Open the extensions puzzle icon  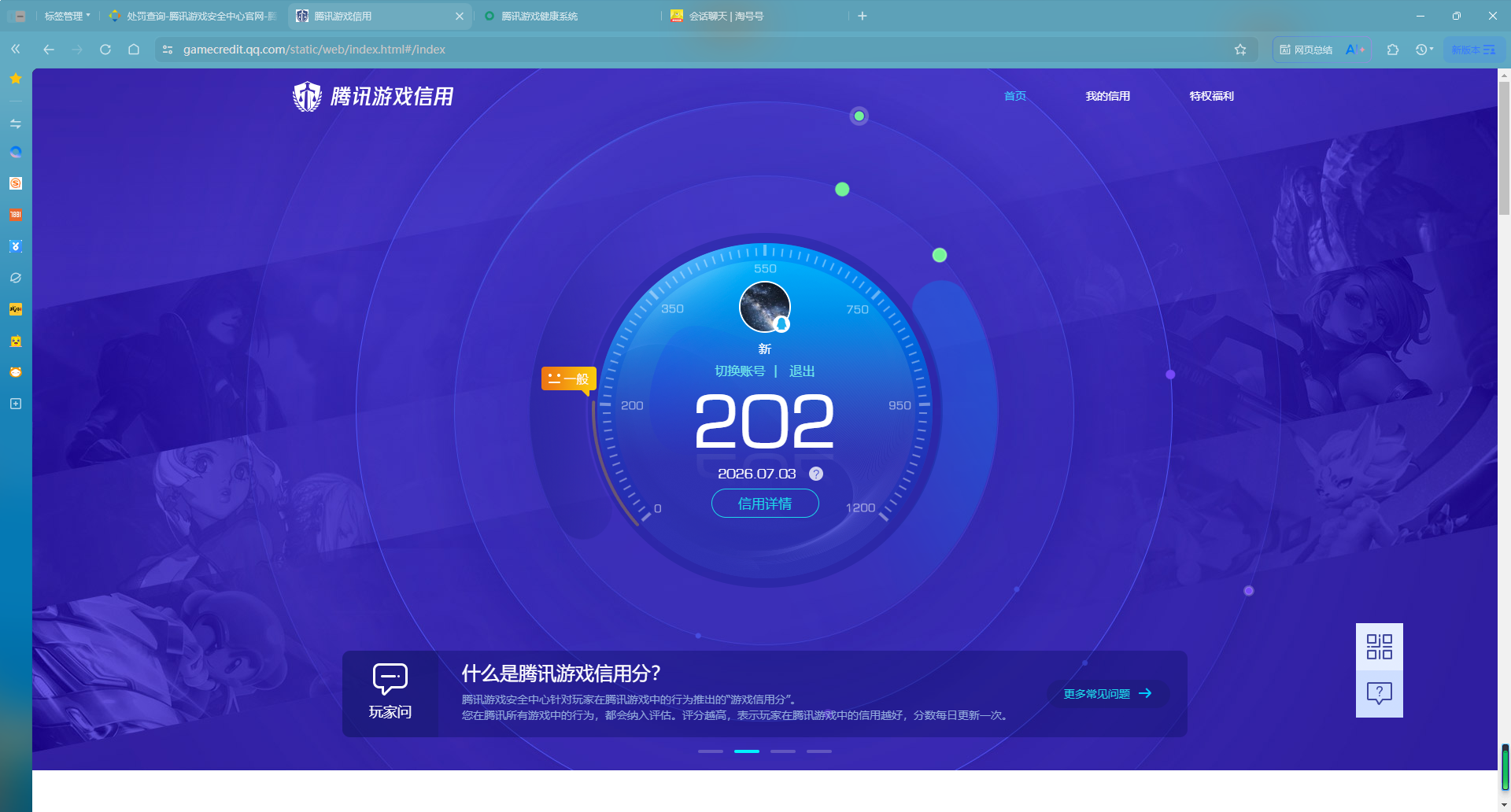[1393, 50]
